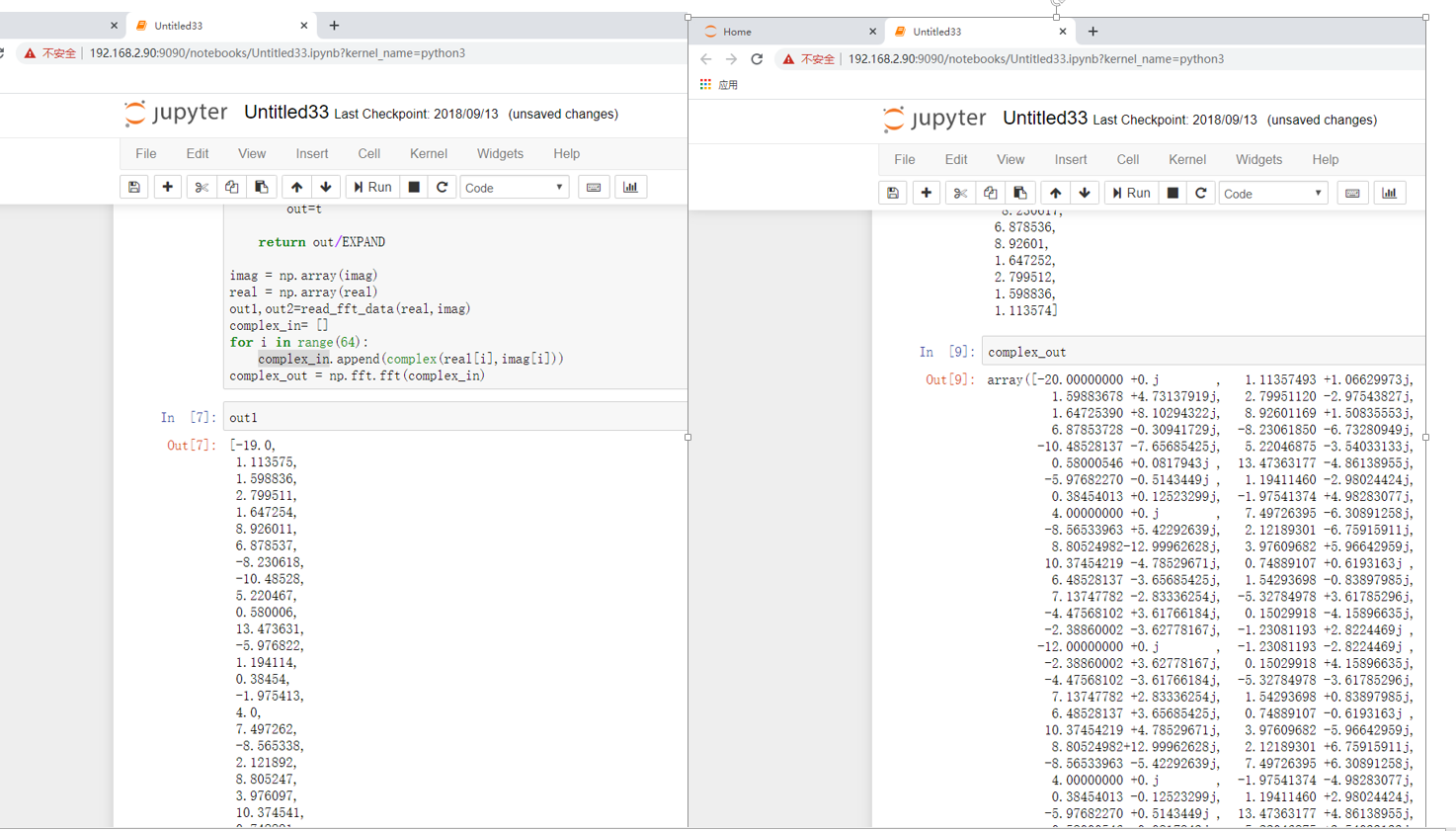Viewport: 1456px width, 831px height.
Task: Open File menu in left window
Action: pos(146,153)
